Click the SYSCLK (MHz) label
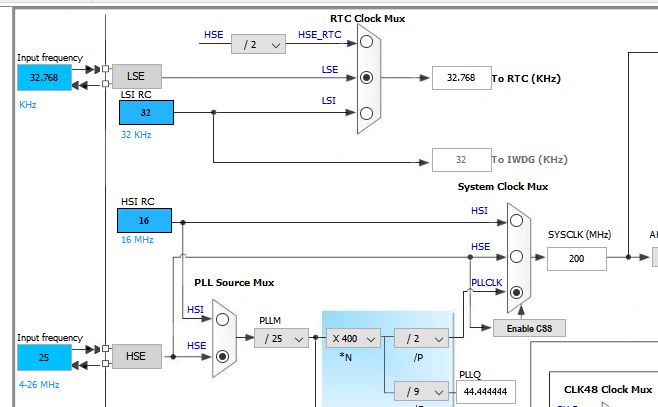The width and height of the screenshot is (658, 407). point(580,235)
